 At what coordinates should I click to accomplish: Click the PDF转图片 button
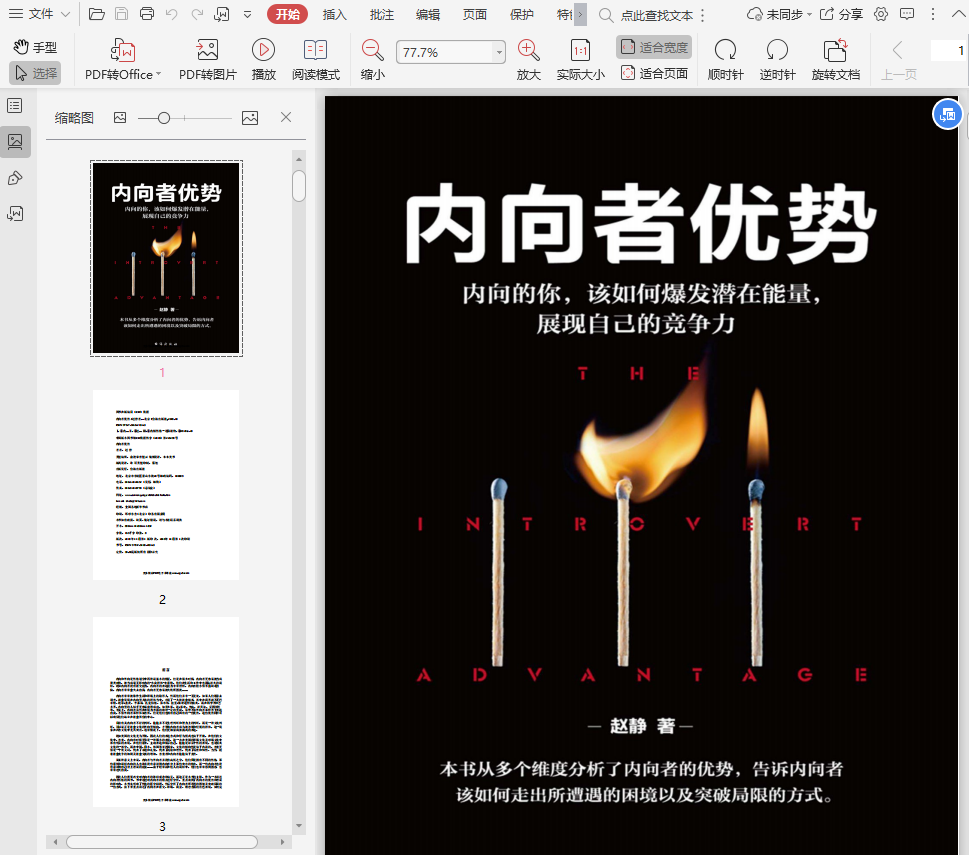click(208, 59)
